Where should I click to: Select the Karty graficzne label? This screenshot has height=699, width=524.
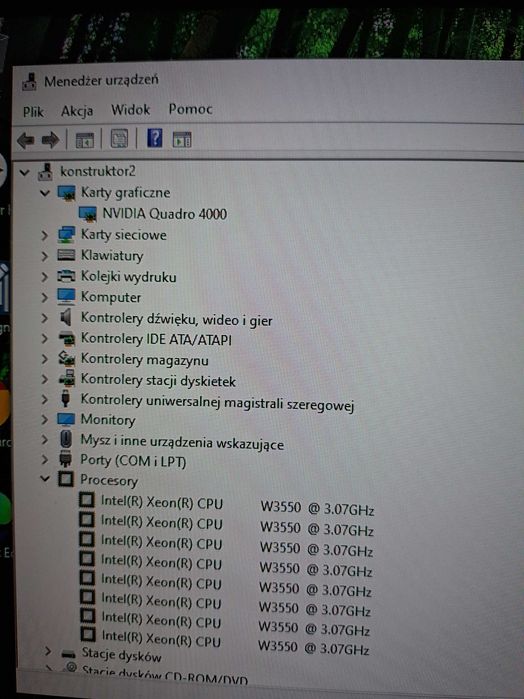coord(125,193)
